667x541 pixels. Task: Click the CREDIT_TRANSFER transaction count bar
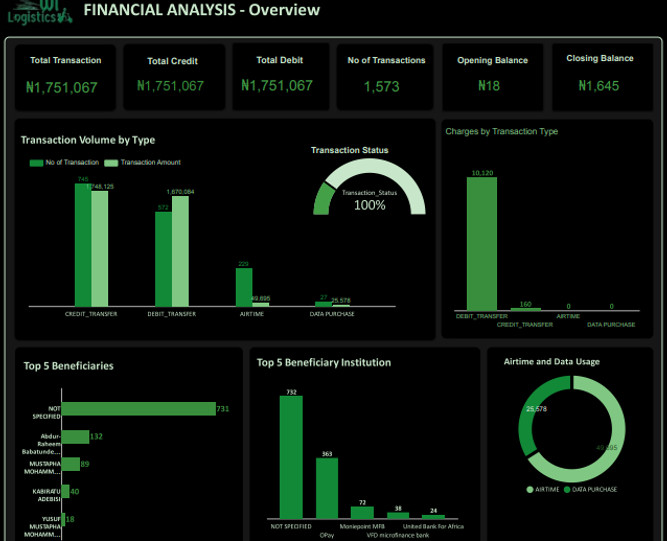coord(83,245)
